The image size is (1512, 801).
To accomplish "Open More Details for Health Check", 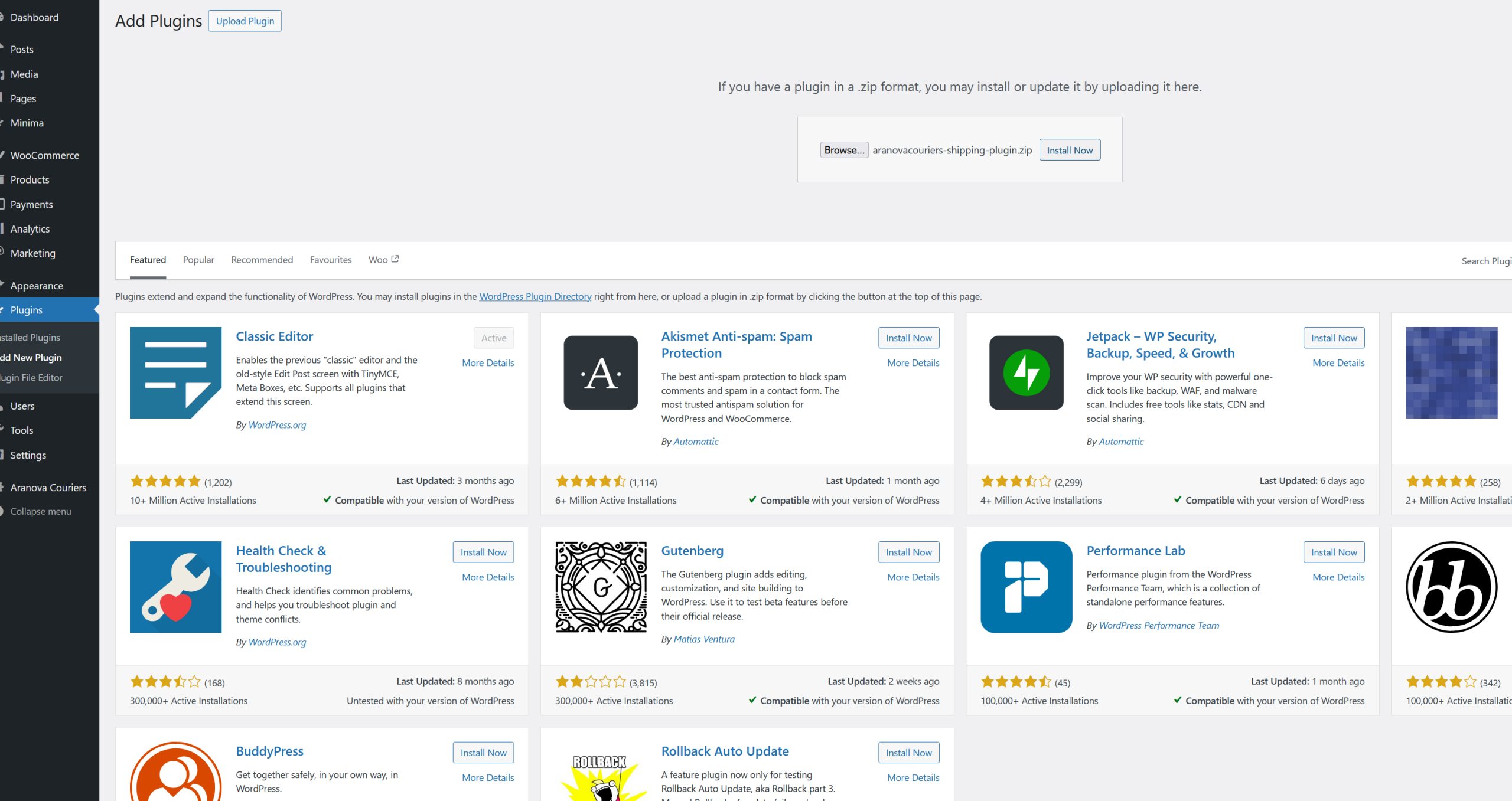I will coord(488,577).
